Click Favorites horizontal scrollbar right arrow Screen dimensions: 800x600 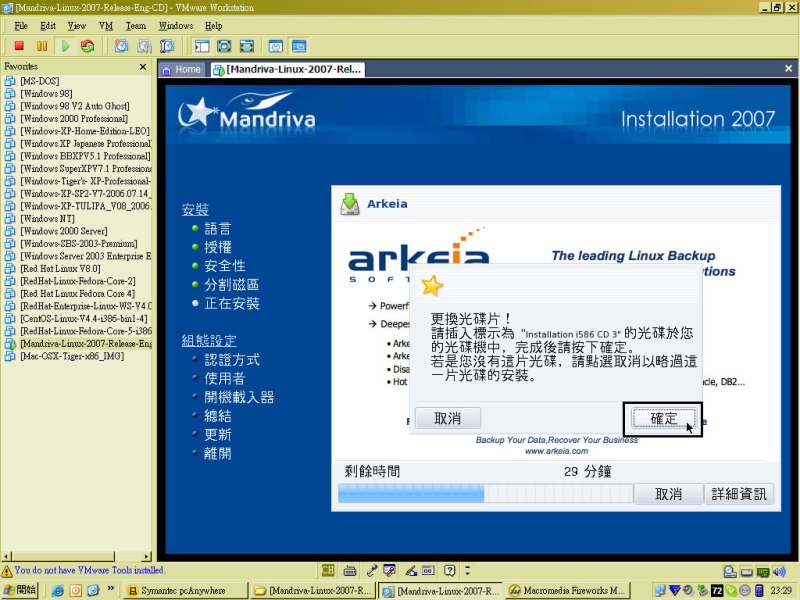click(x=147, y=557)
